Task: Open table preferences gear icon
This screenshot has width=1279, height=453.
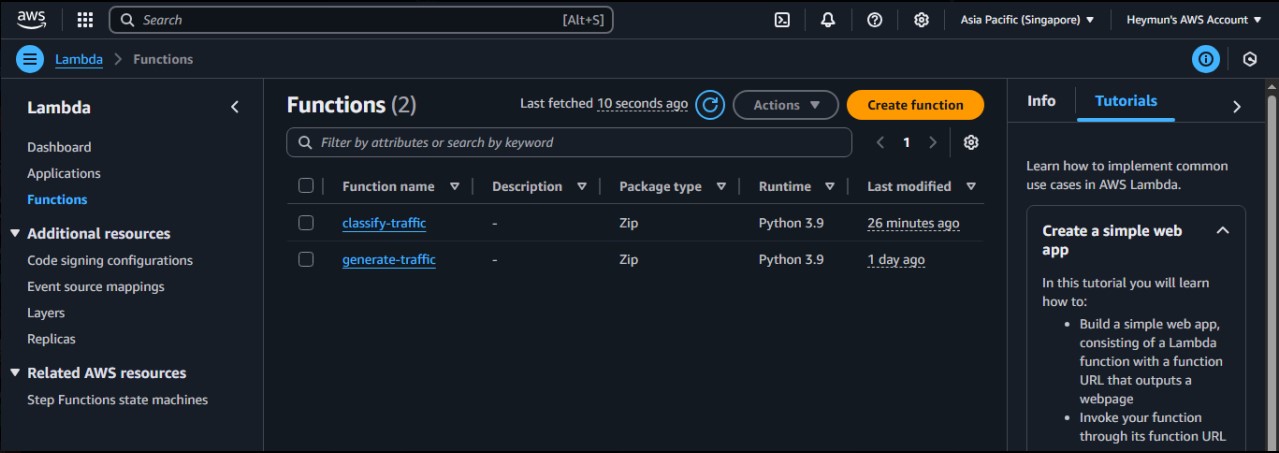Action: point(971,142)
